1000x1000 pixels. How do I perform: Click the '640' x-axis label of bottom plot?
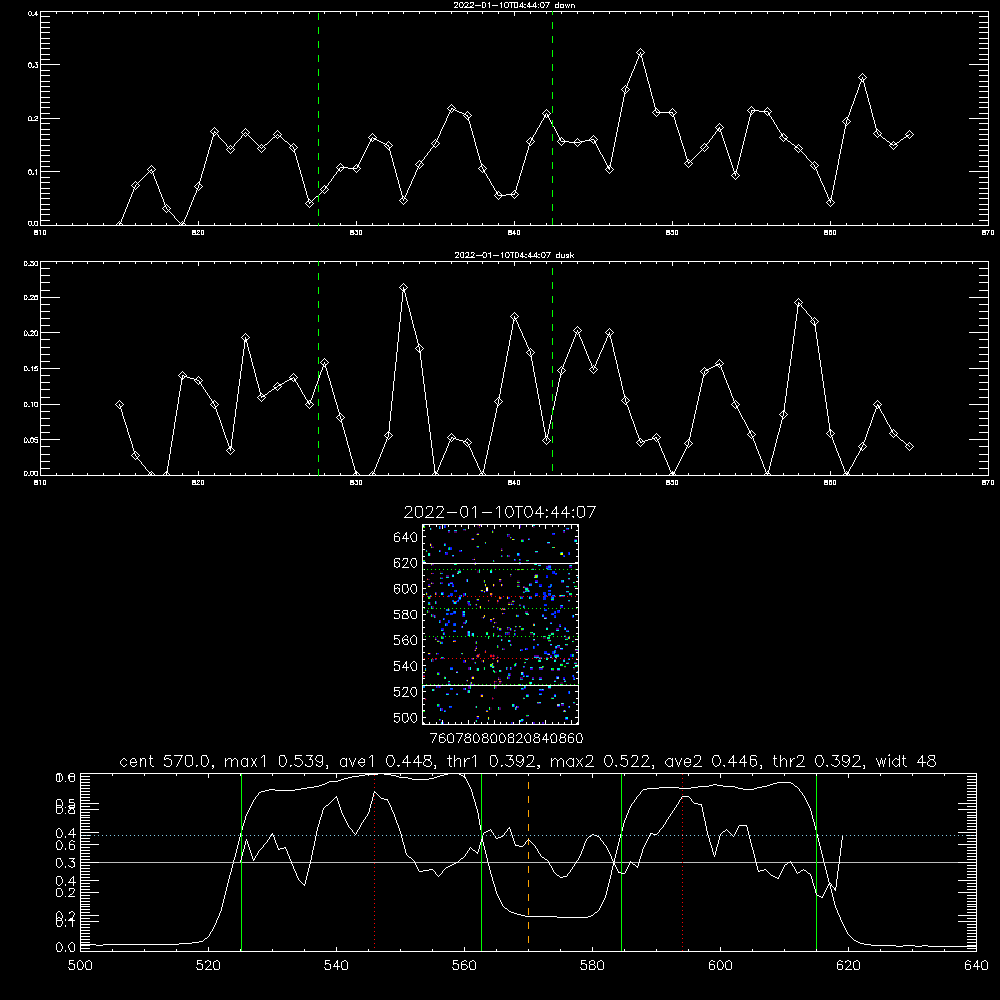(976, 966)
